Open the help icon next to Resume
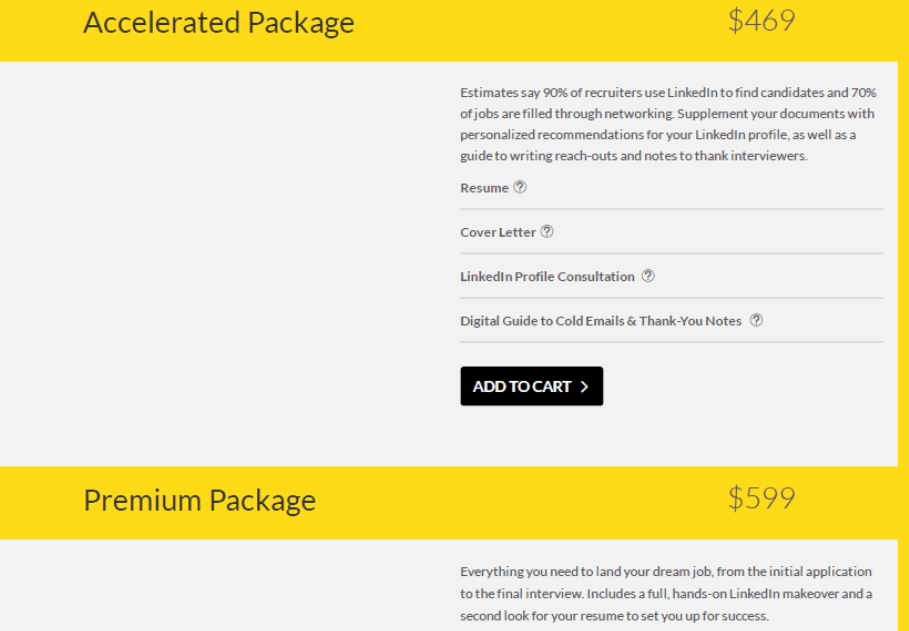 click(x=520, y=187)
